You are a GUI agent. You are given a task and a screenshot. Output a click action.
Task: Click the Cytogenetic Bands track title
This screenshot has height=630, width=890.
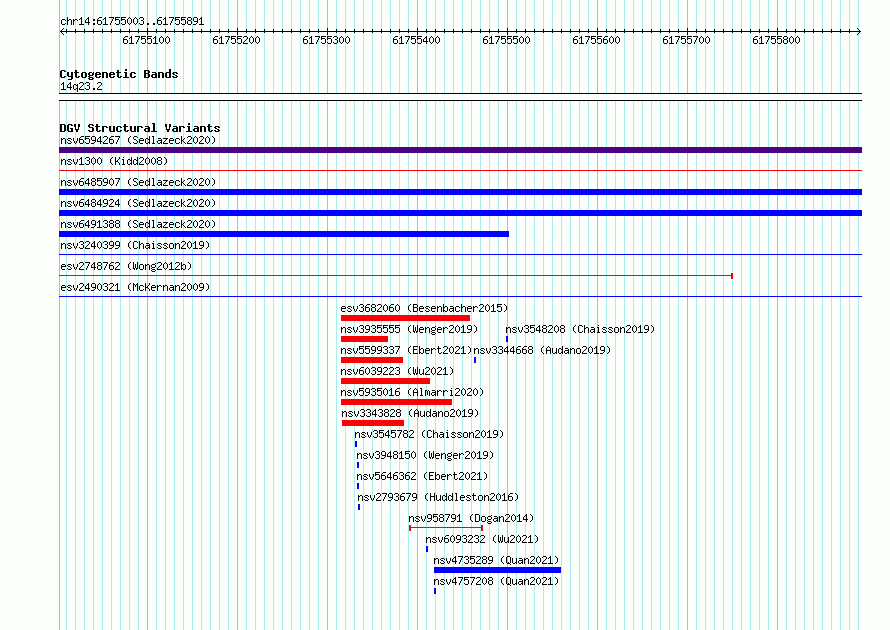(119, 74)
